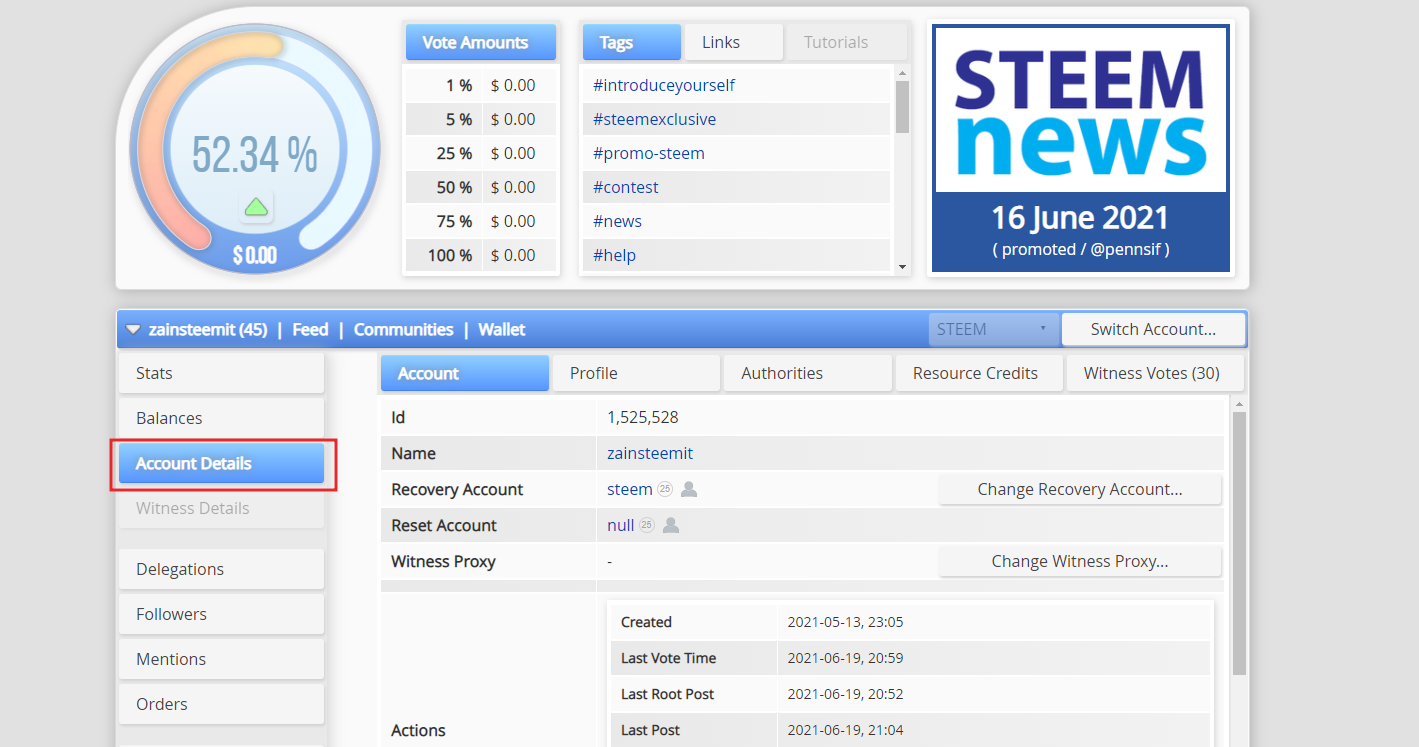
Task: Click the reputation badge next to steem
Action: tap(665, 489)
